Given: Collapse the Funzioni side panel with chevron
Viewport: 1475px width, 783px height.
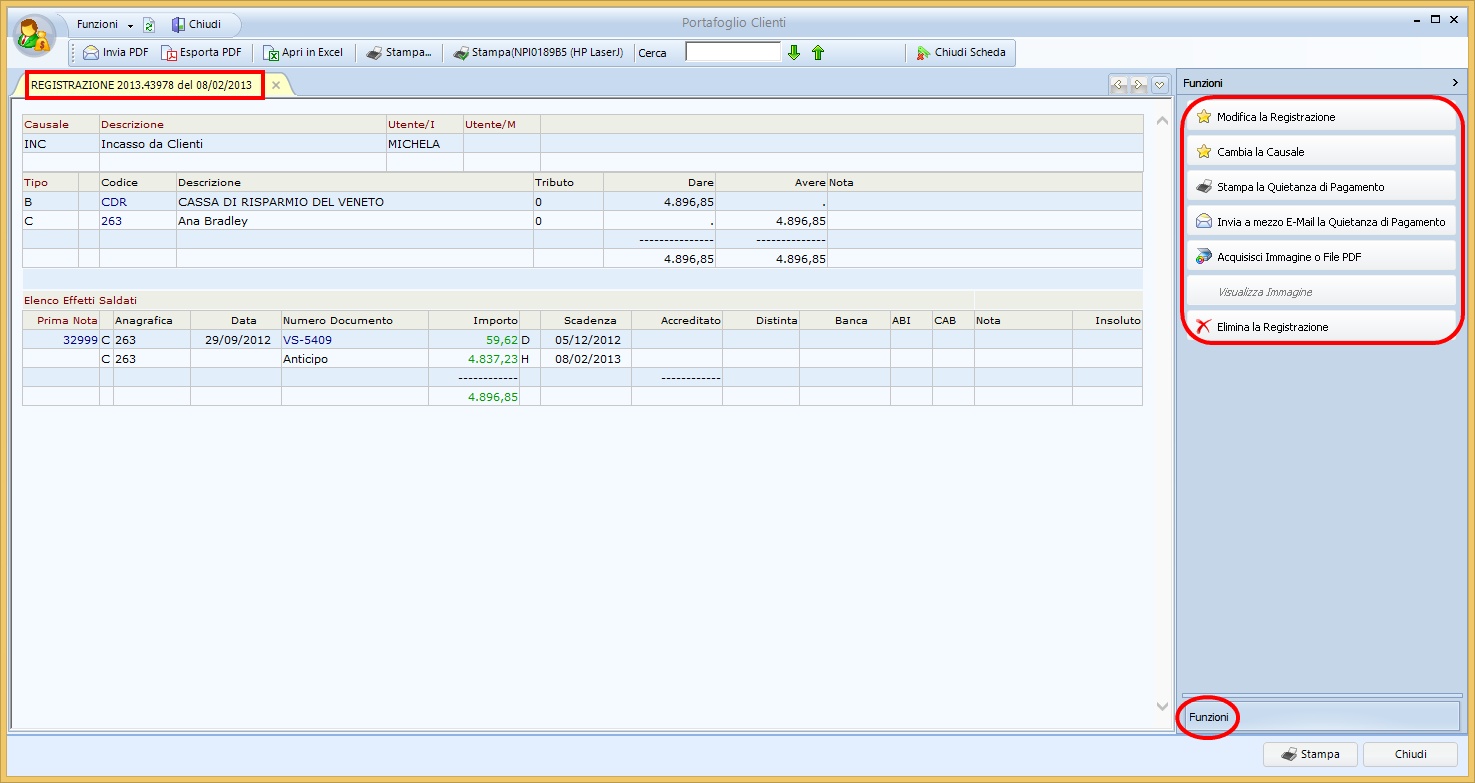Looking at the screenshot, I should 1455,83.
